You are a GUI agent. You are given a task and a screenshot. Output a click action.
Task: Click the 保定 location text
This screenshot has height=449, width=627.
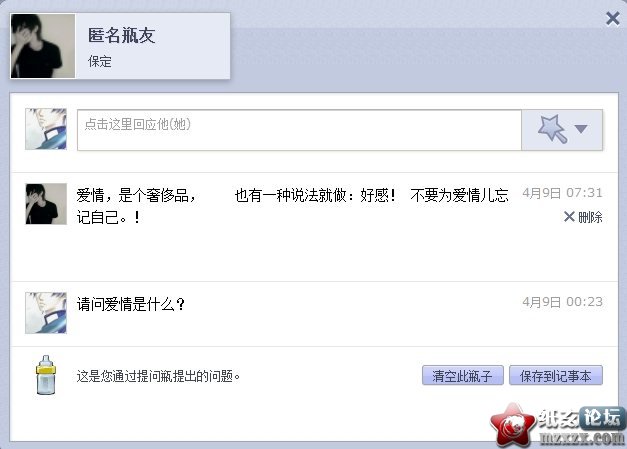point(100,62)
